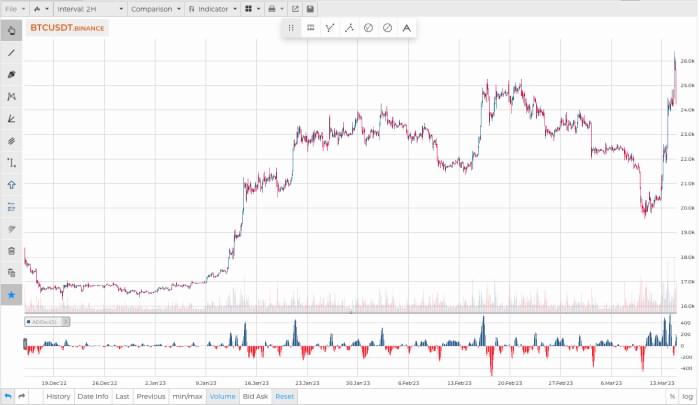
Task: Select the measure ruler tool
Action: click(11, 163)
